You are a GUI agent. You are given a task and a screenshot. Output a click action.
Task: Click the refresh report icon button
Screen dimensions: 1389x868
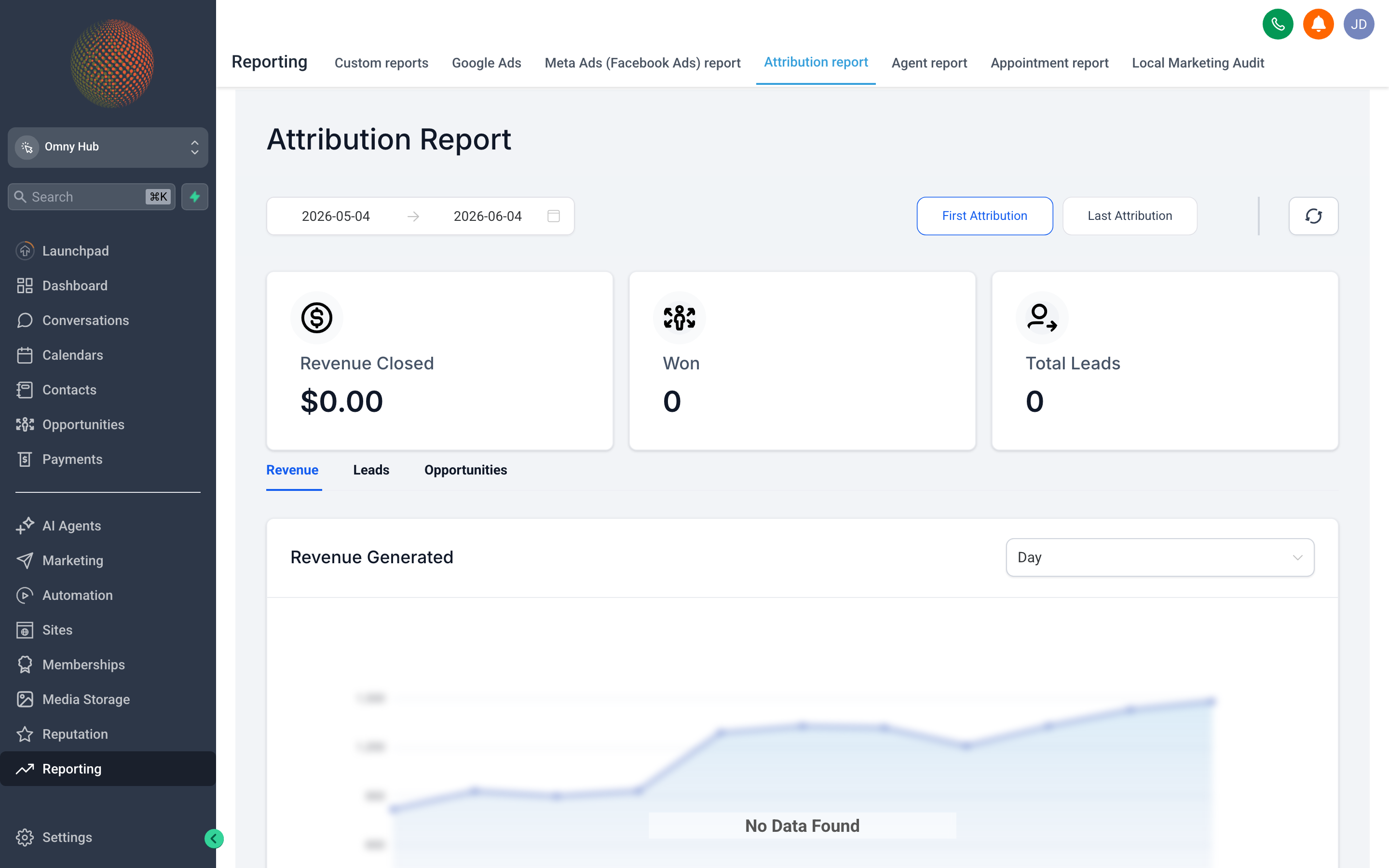pos(1313,216)
